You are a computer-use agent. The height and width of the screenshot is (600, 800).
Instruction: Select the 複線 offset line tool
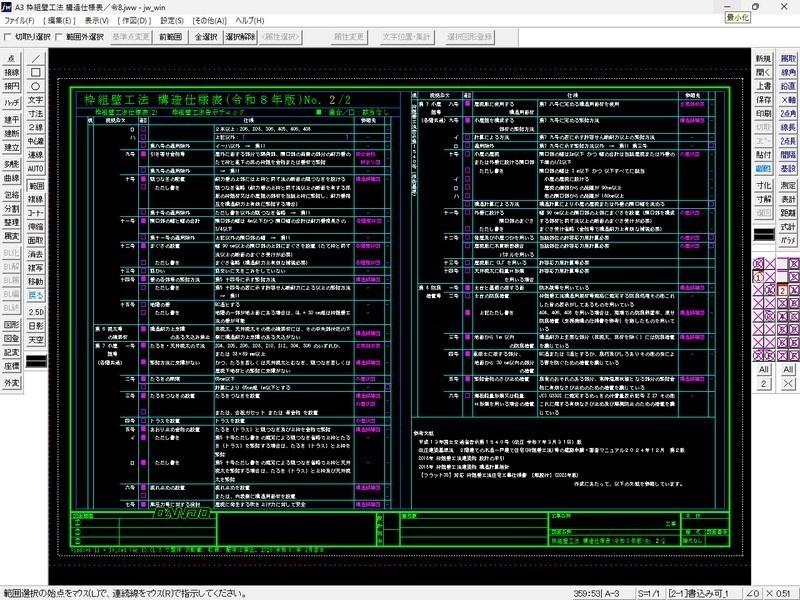[x=36, y=199]
